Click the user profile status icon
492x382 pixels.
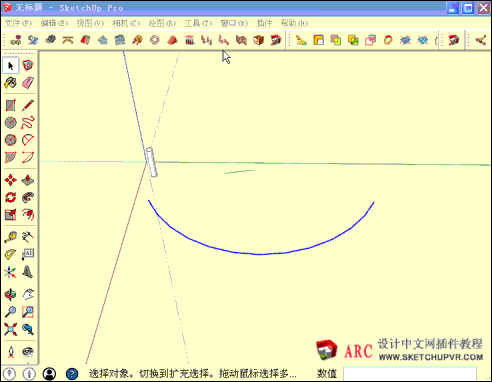coord(50,374)
